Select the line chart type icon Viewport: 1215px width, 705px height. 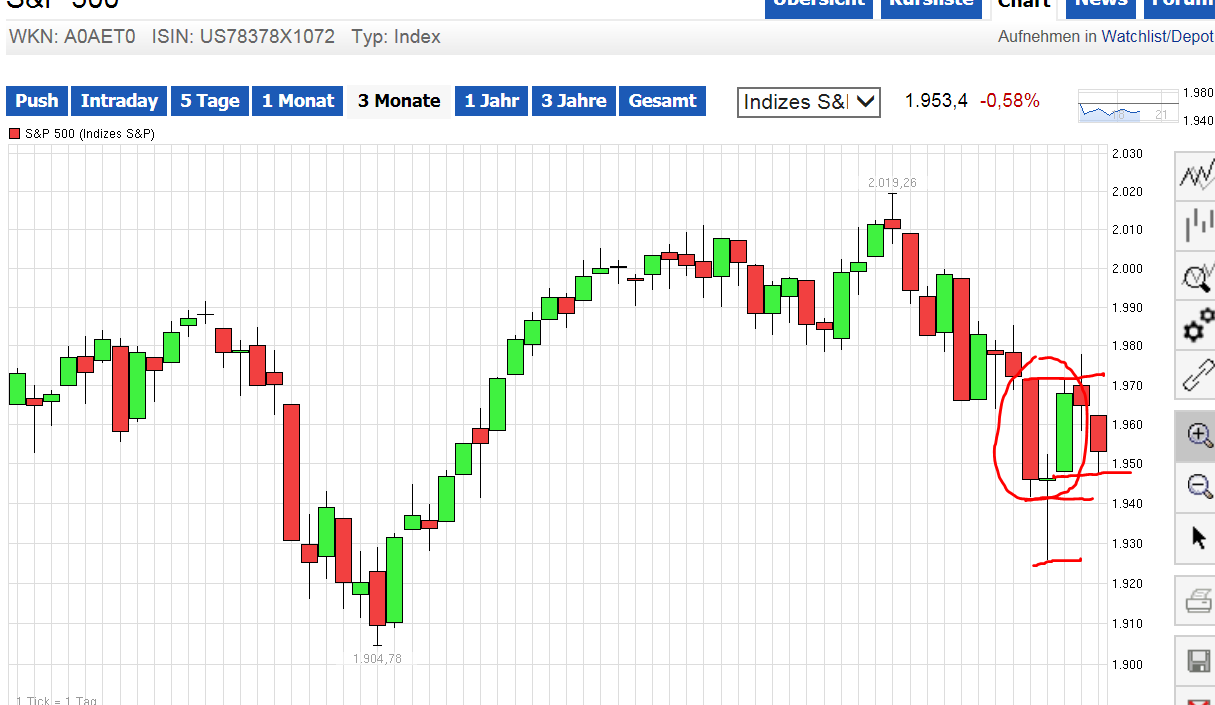coord(1196,176)
